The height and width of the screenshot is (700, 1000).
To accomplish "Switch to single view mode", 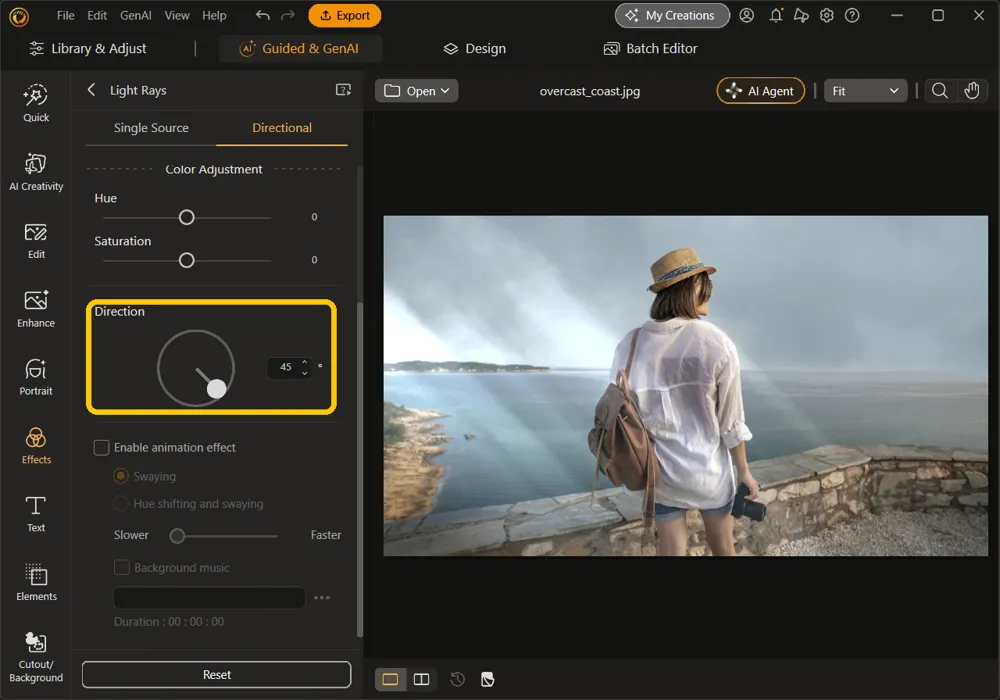I will [390, 679].
